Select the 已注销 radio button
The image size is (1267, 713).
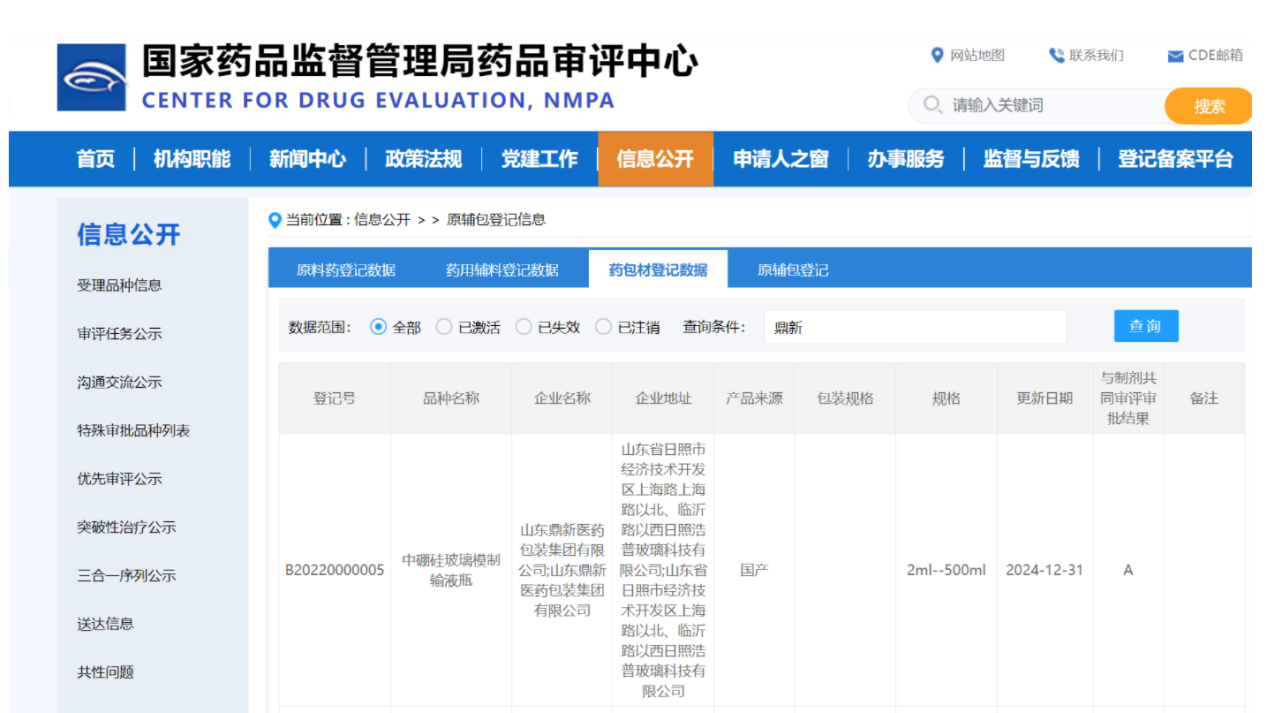pos(603,327)
